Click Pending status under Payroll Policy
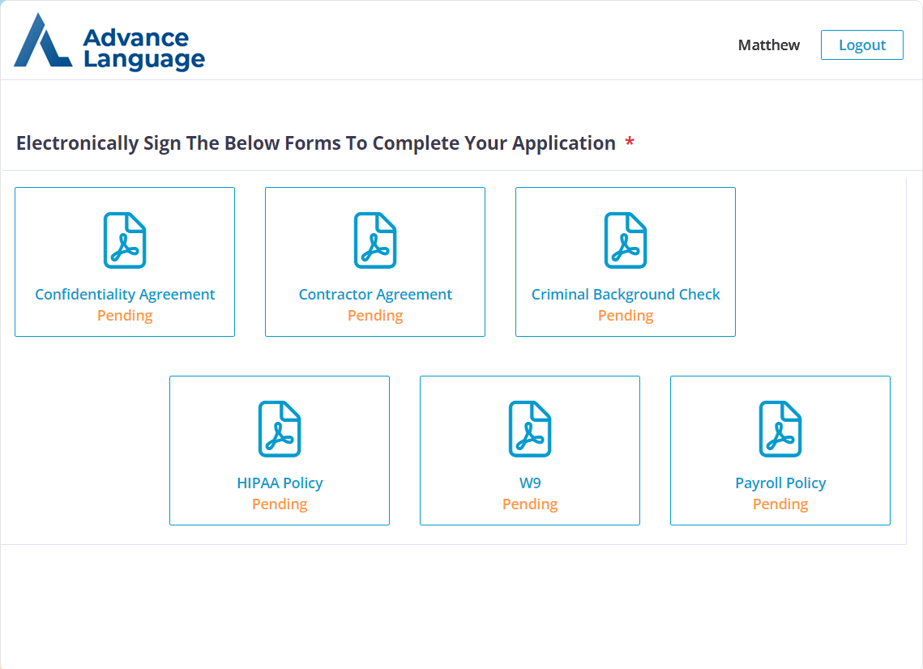Viewport: 923px width, 669px height. 780,505
